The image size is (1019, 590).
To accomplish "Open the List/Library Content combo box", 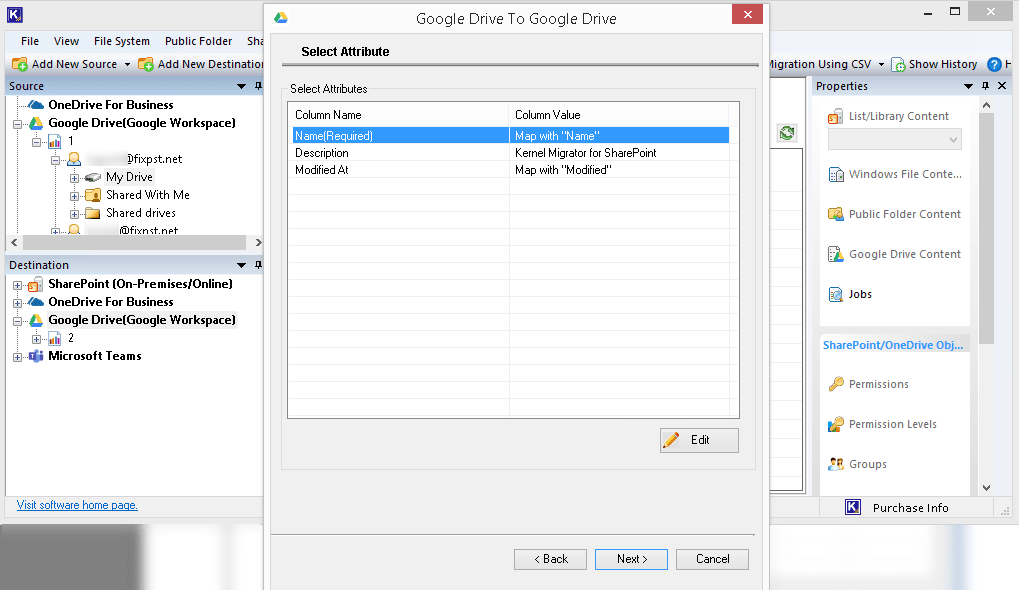I will point(894,139).
